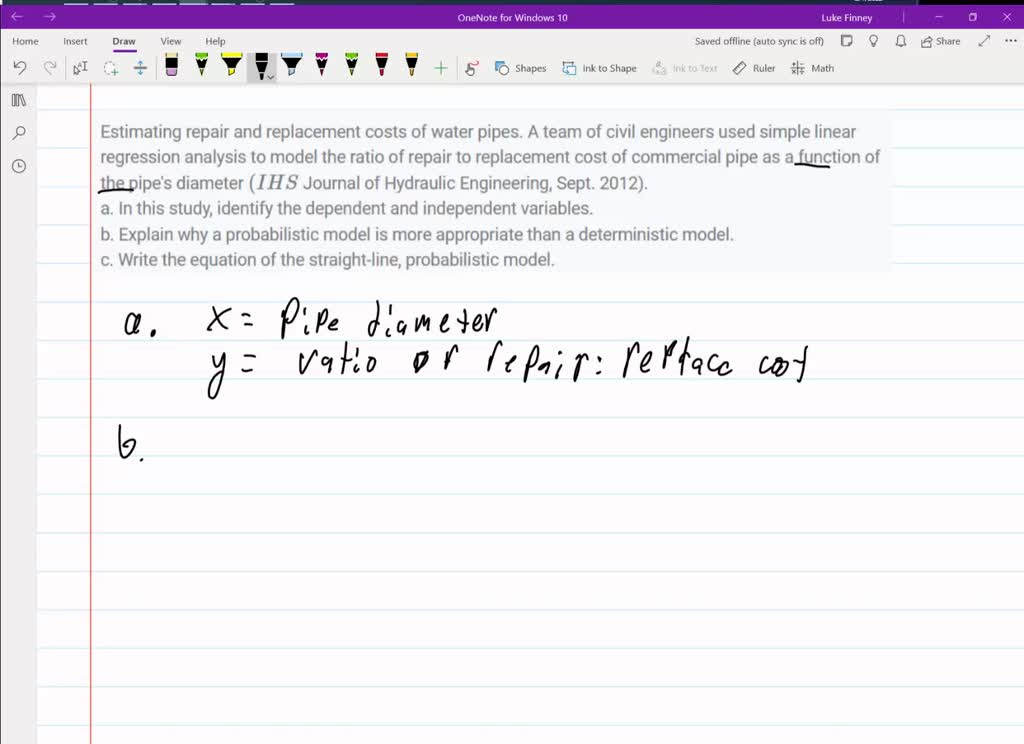
Task: Open the View tab
Action: pos(171,41)
